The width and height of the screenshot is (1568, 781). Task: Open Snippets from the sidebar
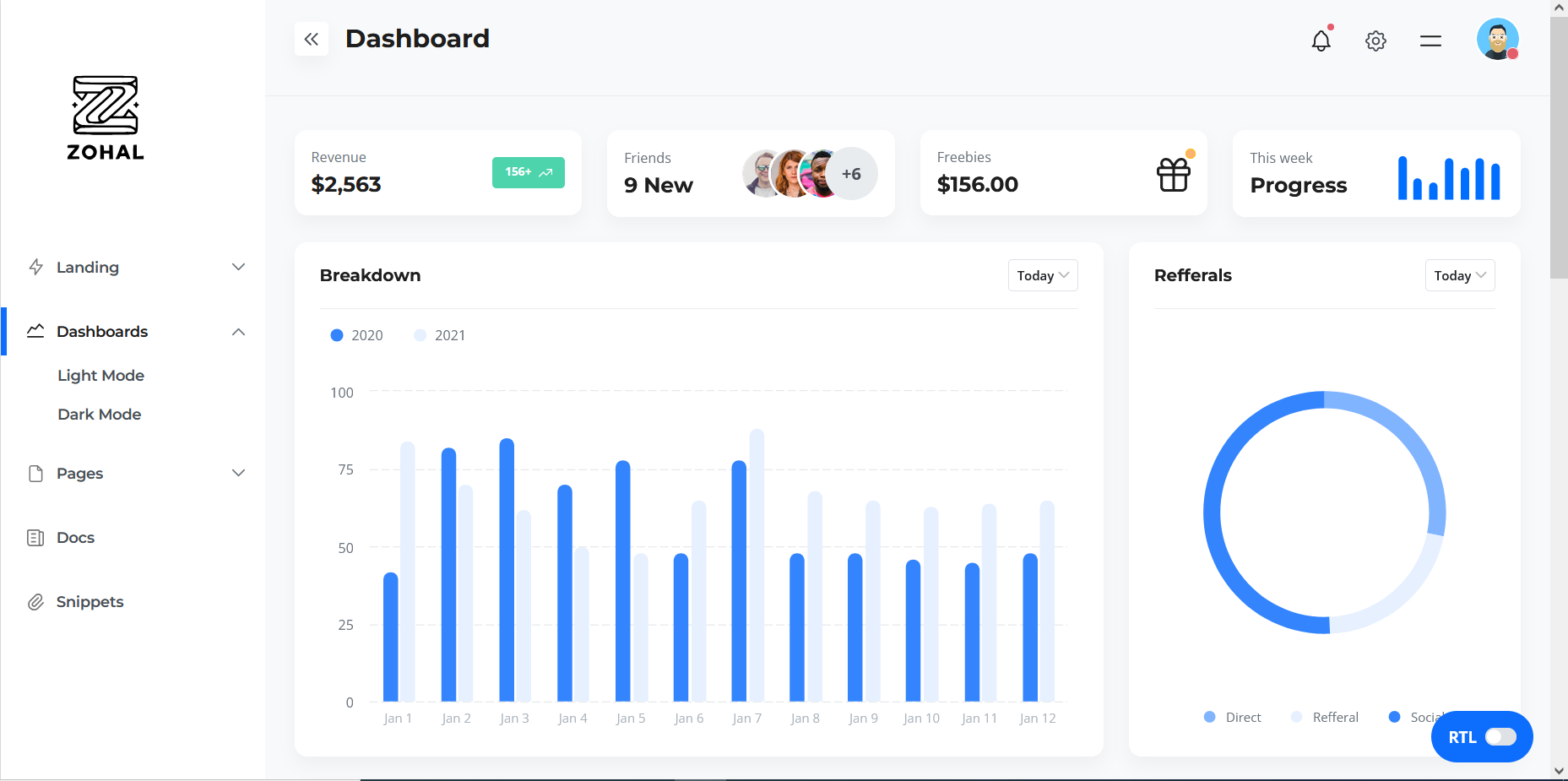(90, 602)
